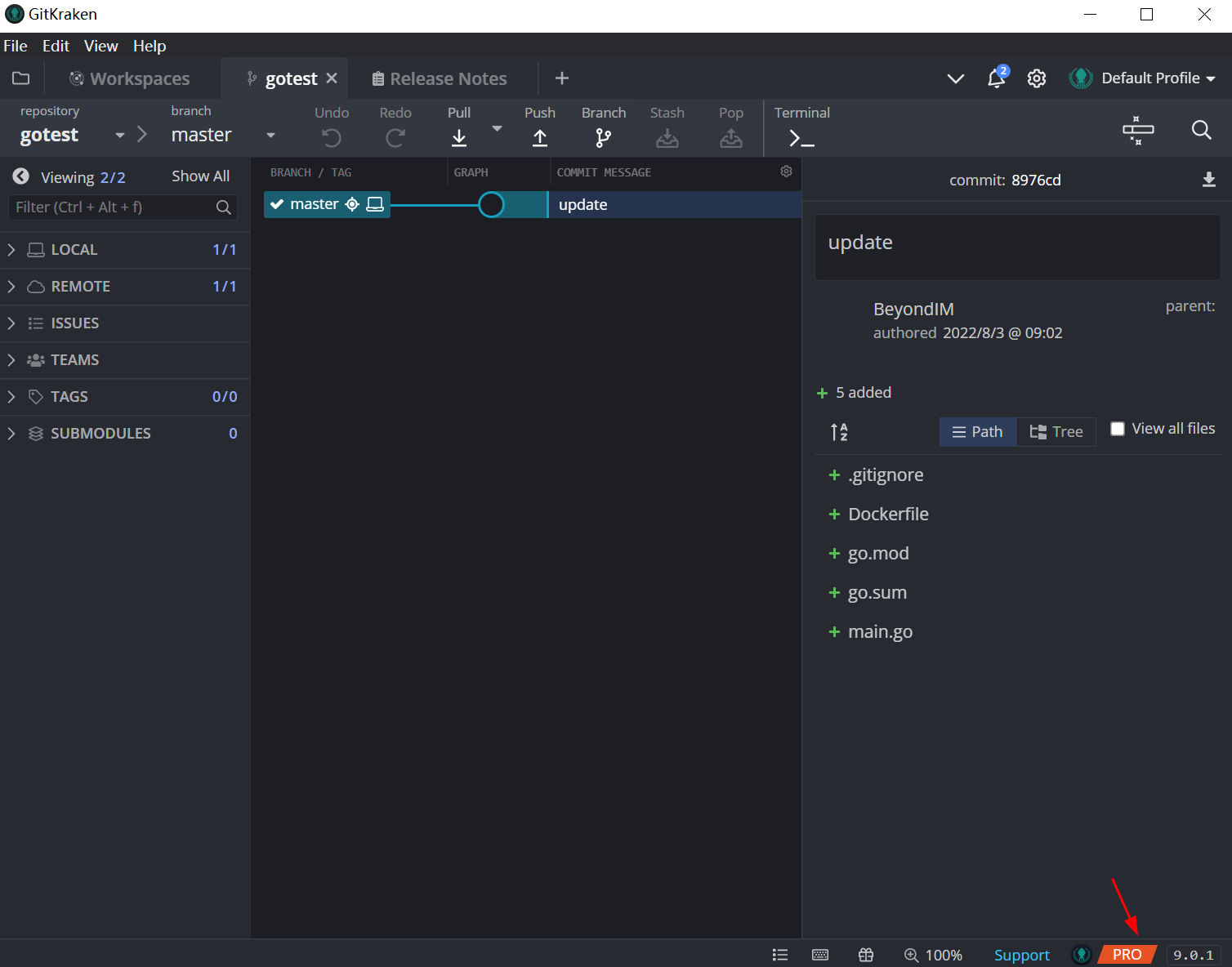Open the command palette wand icon
Image resolution: width=1232 pixels, height=967 pixels.
click(1138, 130)
